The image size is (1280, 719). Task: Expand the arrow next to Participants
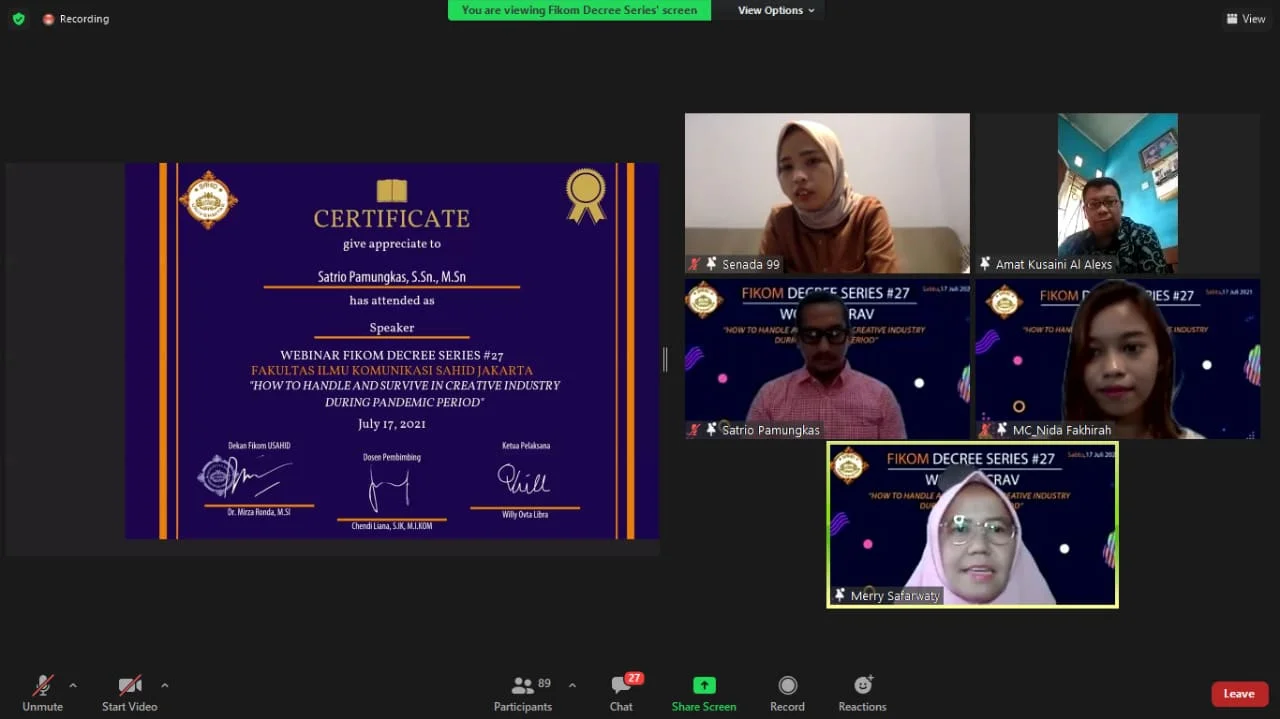click(572, 686)
